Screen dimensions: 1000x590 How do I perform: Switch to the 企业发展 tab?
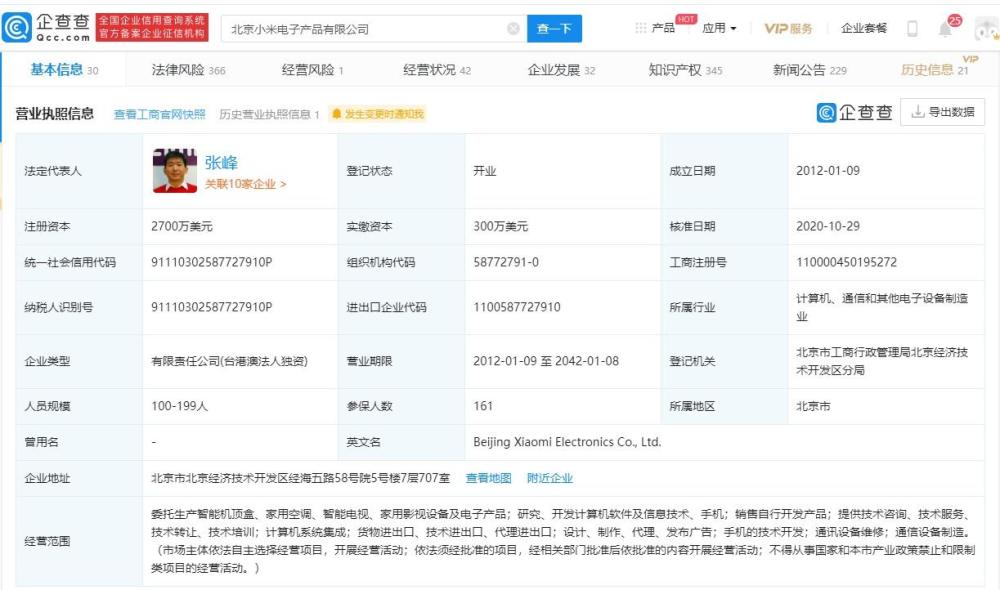[561, 70]
